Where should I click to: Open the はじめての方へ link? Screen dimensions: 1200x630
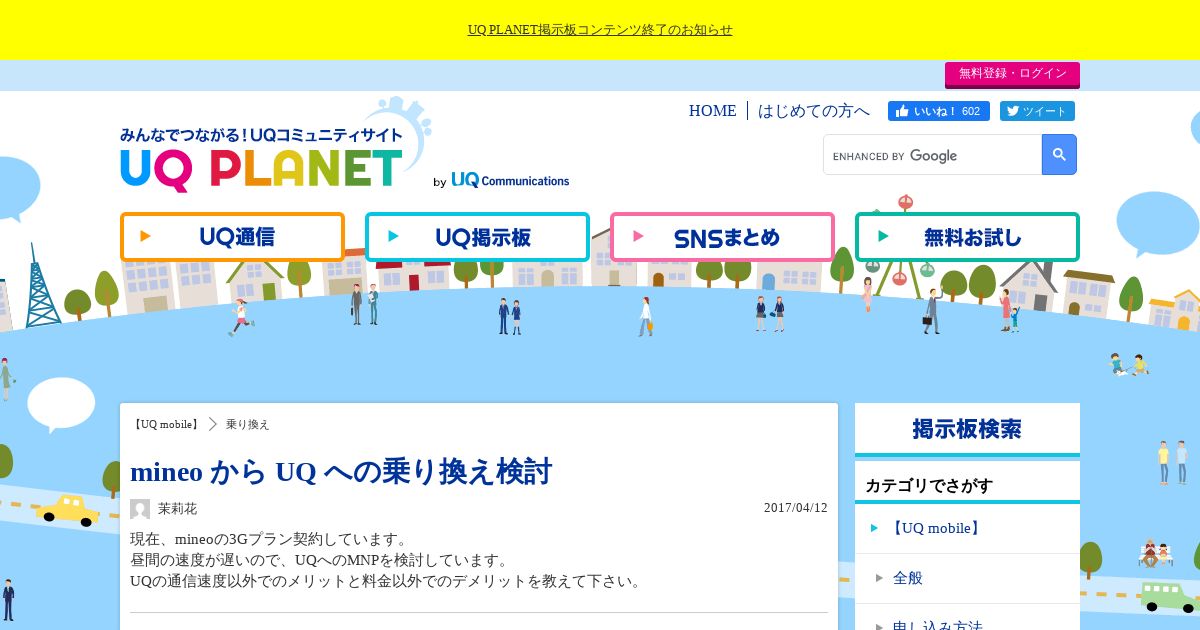coord(814,111)
